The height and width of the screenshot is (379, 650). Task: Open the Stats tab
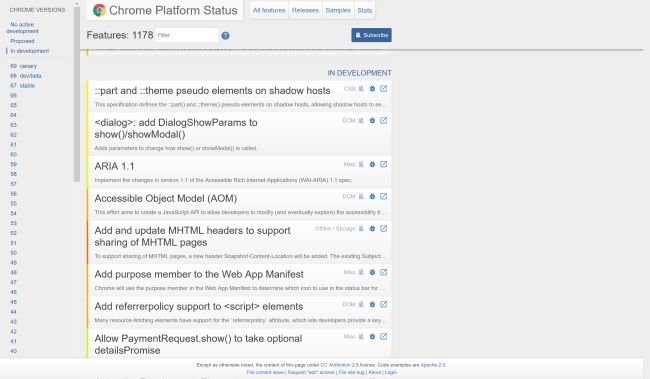point(365,10)
